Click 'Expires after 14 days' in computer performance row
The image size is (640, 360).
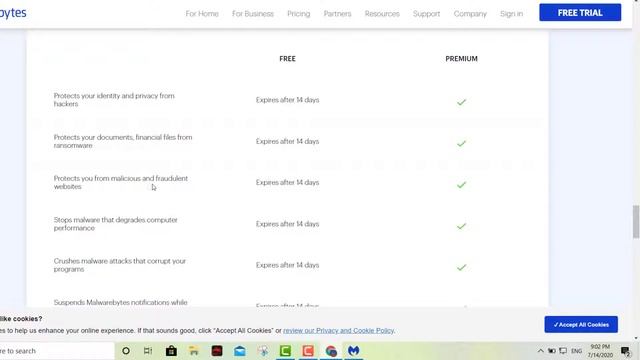click(x=287, y=224)
